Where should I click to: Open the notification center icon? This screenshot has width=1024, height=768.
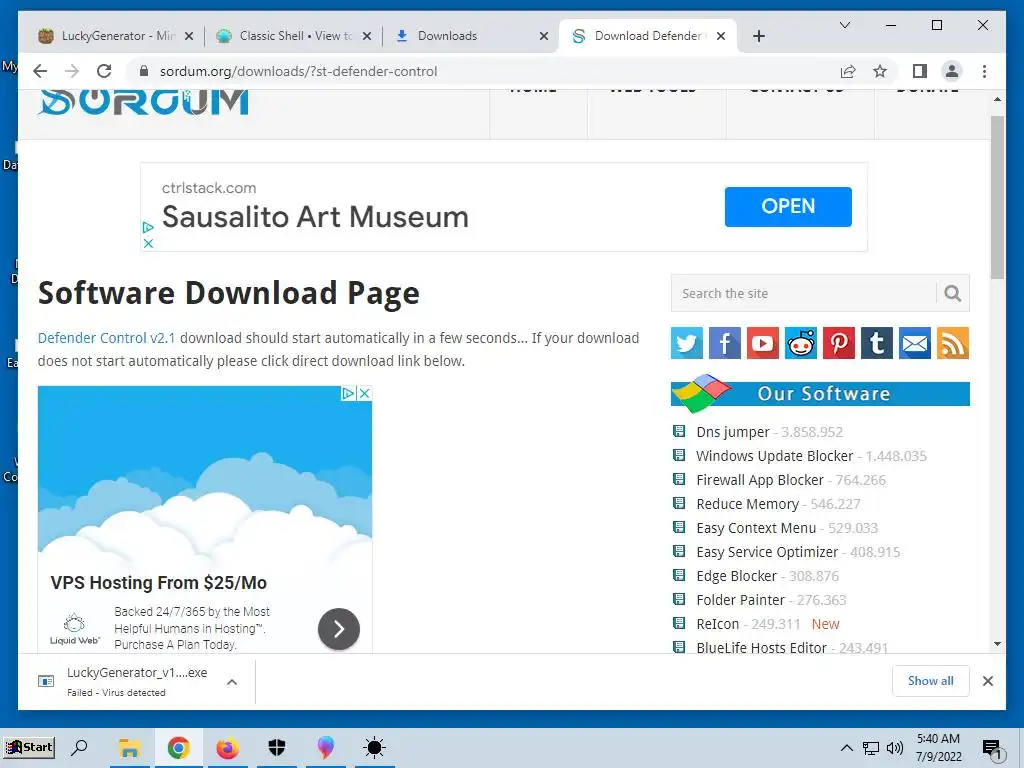[x=991, y=748]
